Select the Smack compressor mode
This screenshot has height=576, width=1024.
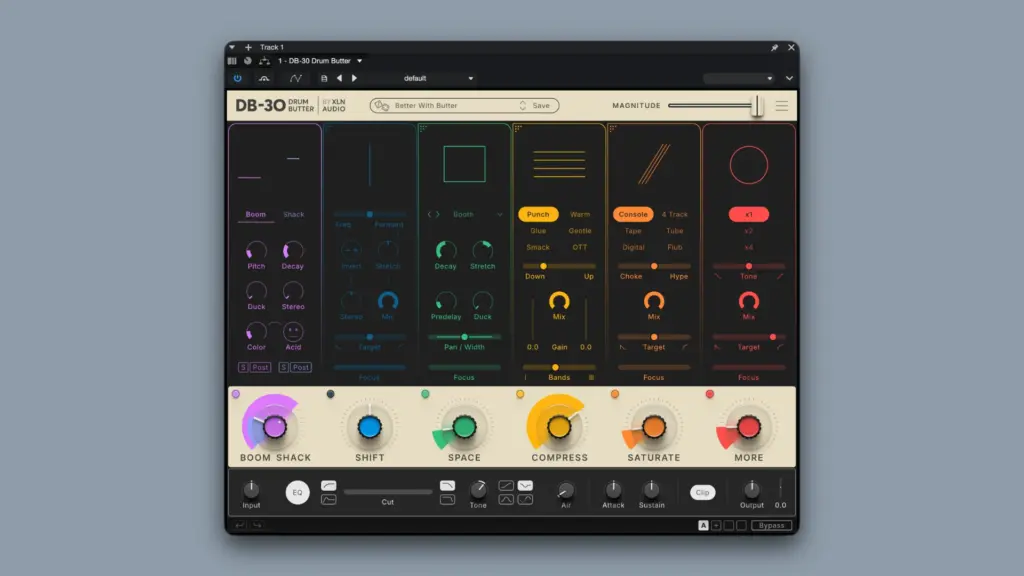point(538,248)
